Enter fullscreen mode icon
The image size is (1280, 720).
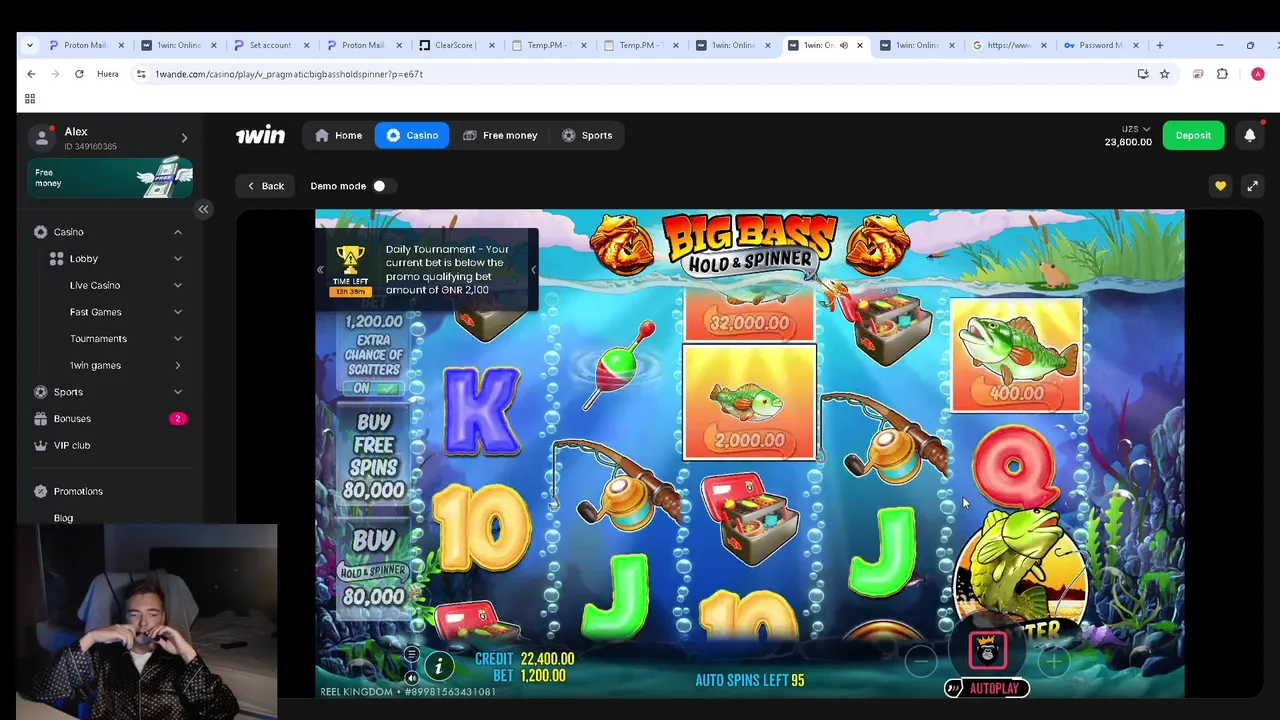coord(1252,186)
